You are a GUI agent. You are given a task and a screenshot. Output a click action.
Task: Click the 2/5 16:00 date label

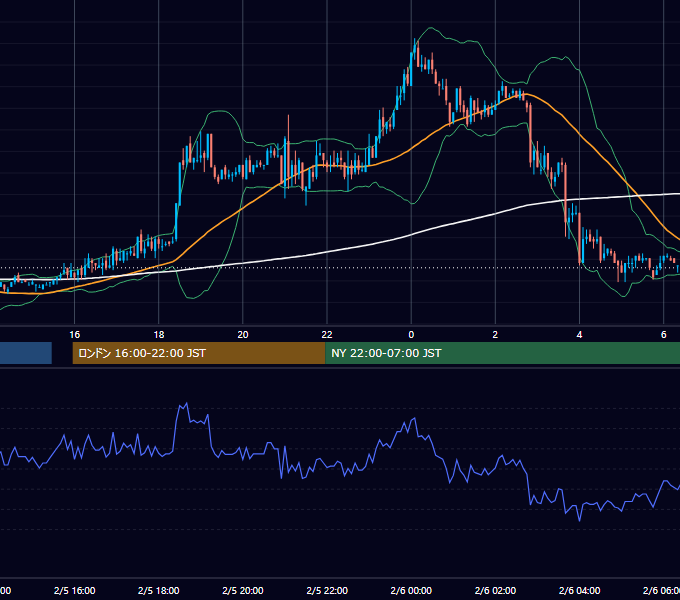(x=75, y=590)
